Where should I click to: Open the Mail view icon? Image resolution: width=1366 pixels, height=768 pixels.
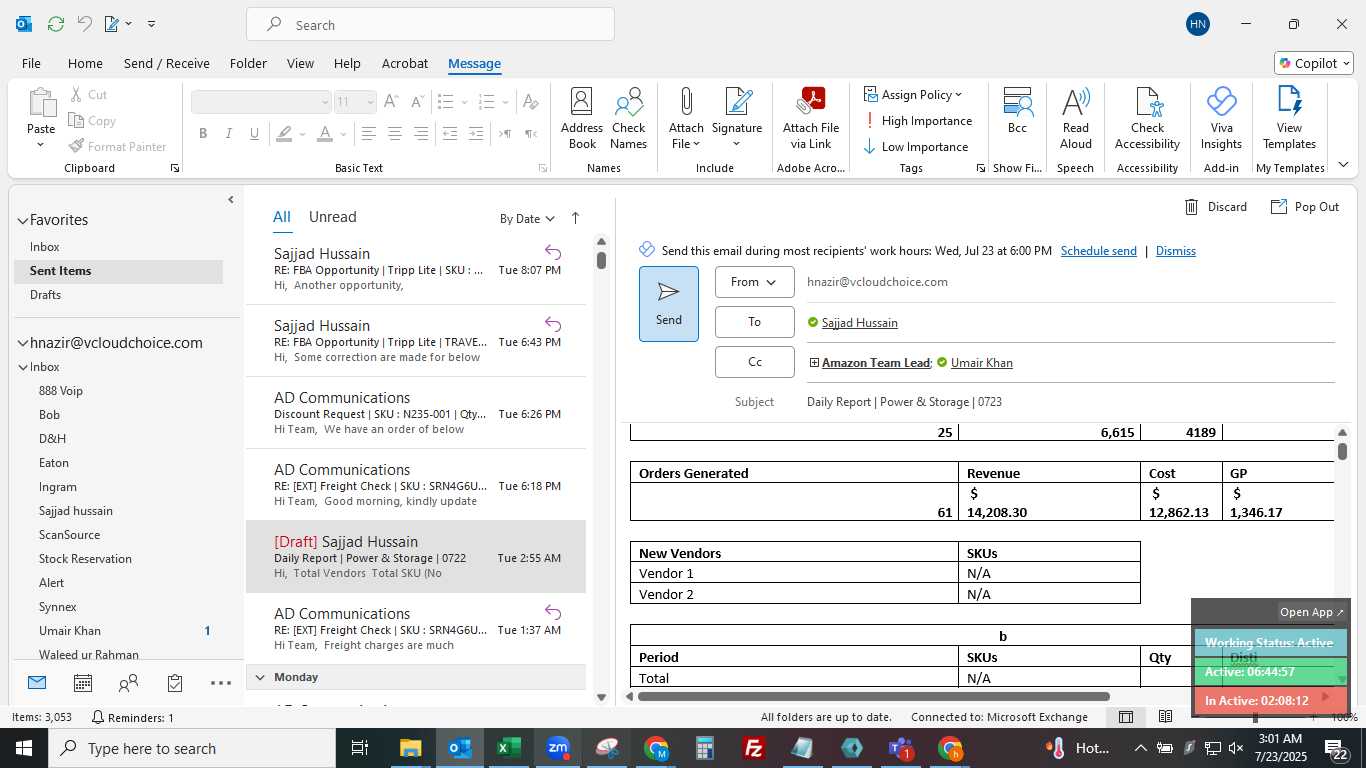(x=37, y=683)
